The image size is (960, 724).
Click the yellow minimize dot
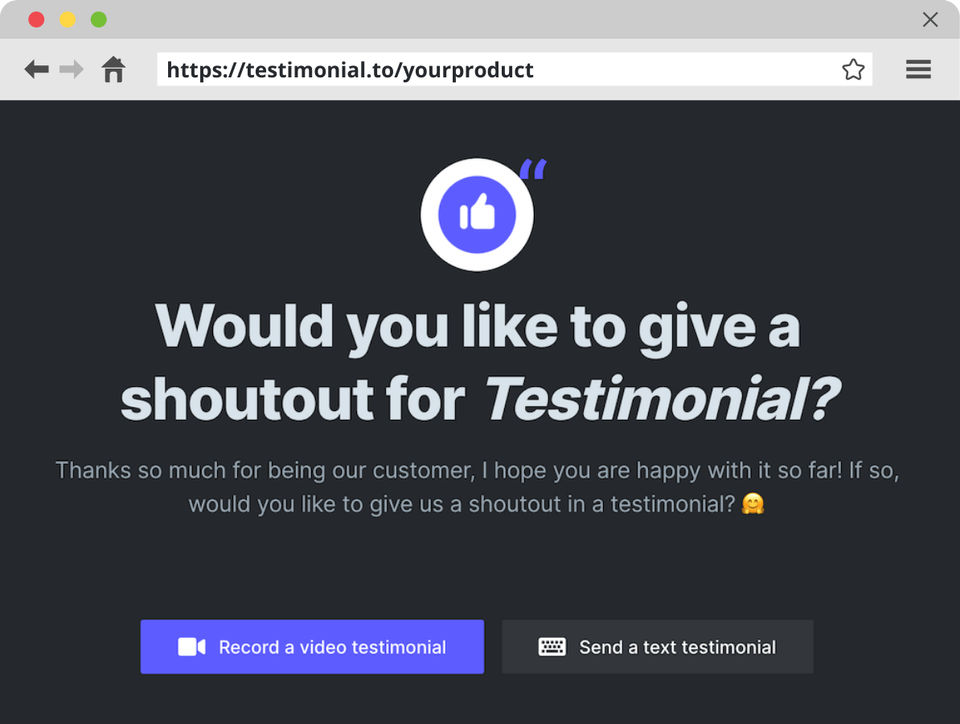tap(67, 20)
